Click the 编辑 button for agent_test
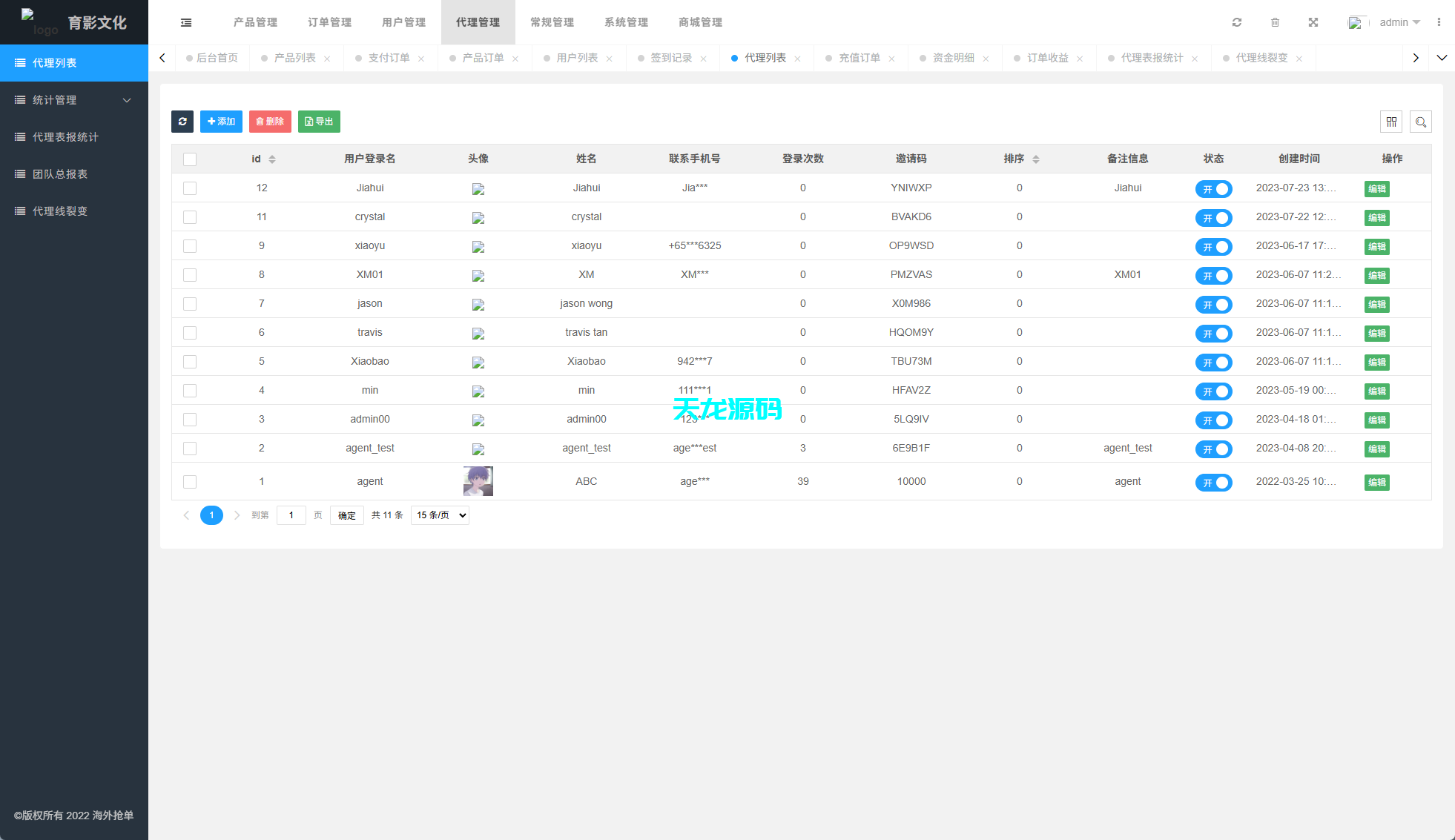The image size is (1455, 840). click(x=1376, y=449)
